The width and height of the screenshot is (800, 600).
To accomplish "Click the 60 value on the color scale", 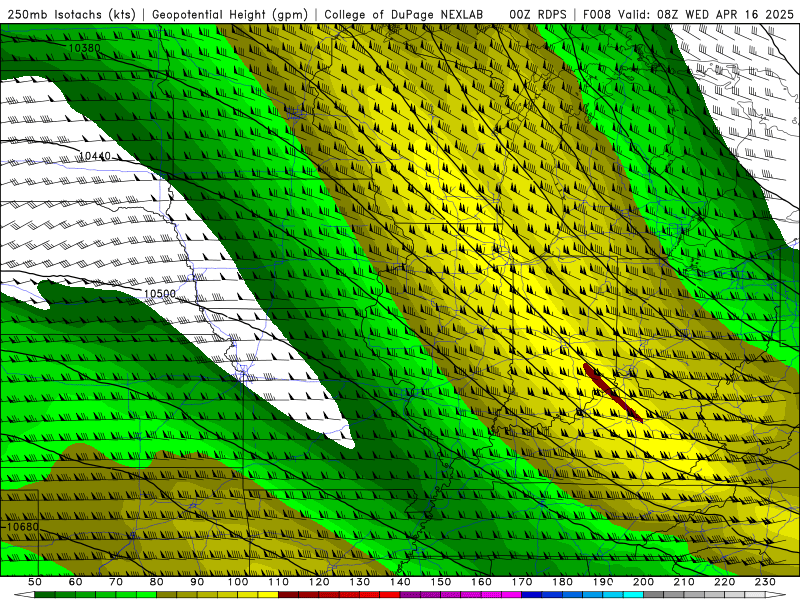I will tap(75, 582).
